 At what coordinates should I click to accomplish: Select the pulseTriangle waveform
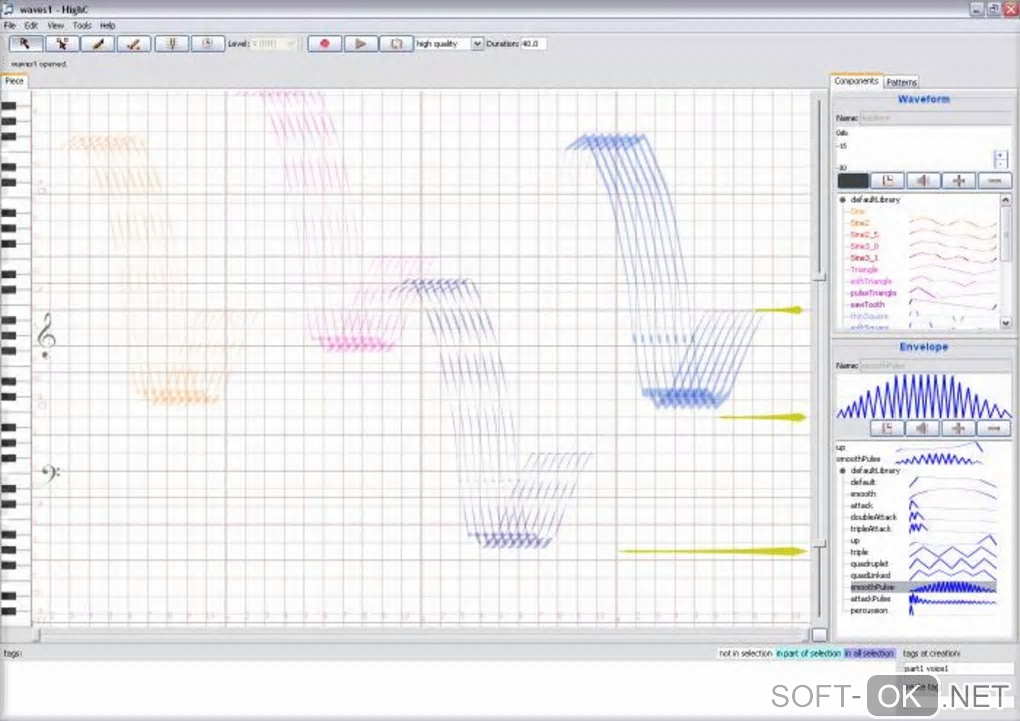pos(873,293)
